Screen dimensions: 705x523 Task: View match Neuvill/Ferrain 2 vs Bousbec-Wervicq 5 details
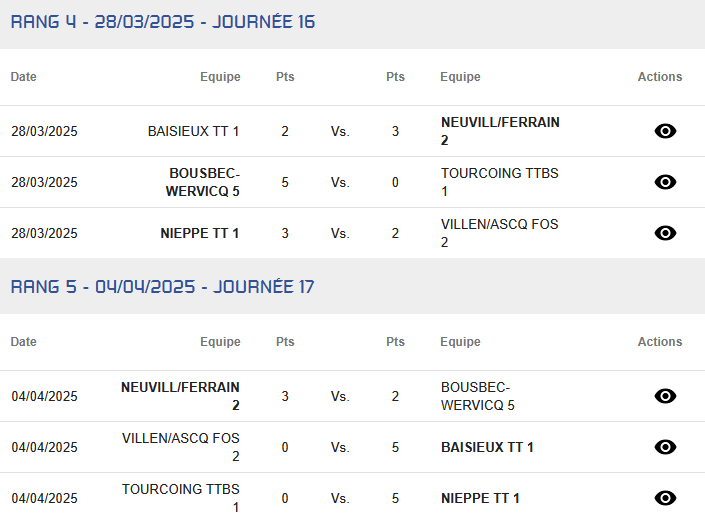point(665,396)
